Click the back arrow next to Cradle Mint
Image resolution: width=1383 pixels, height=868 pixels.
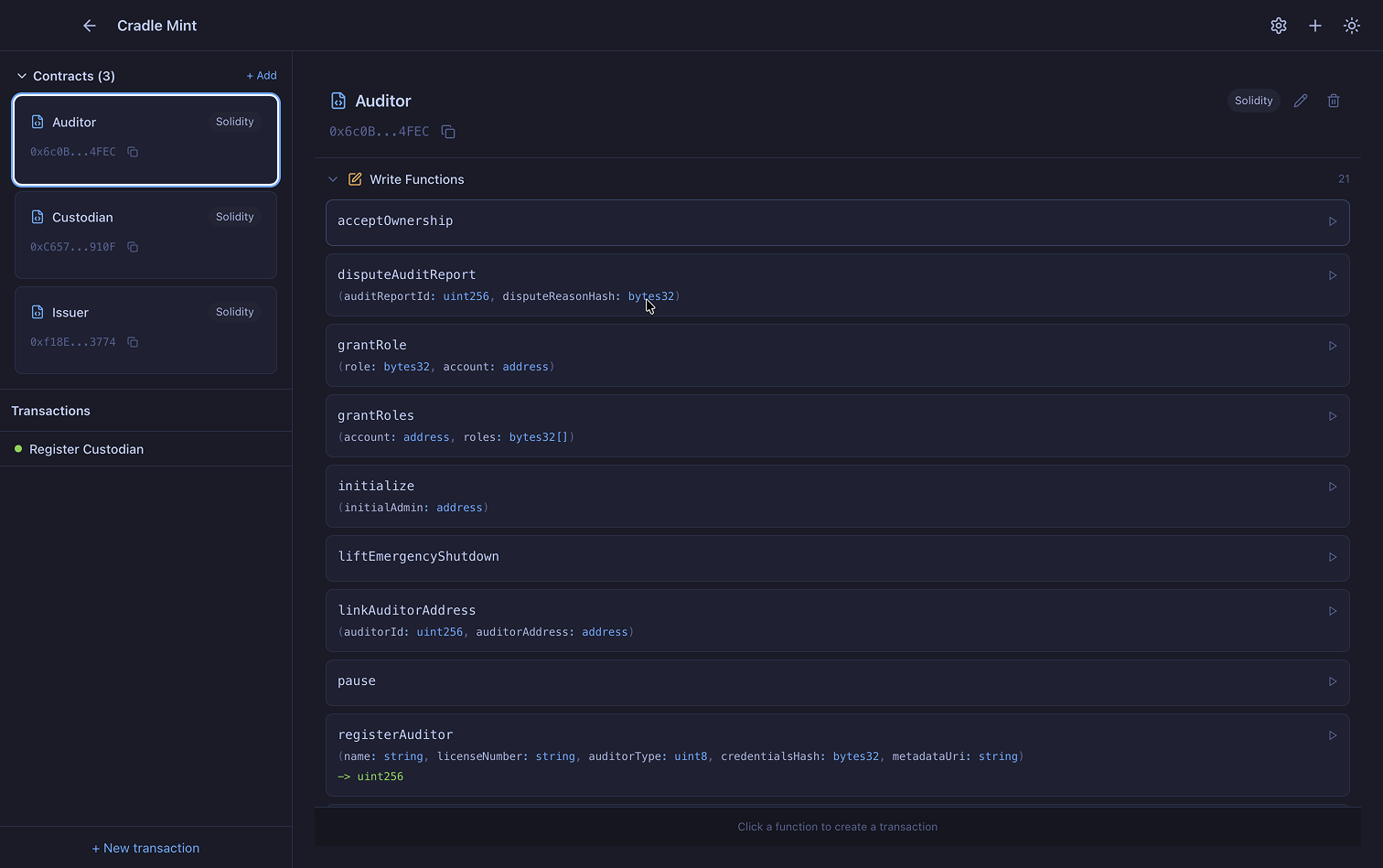click(89, 26)
